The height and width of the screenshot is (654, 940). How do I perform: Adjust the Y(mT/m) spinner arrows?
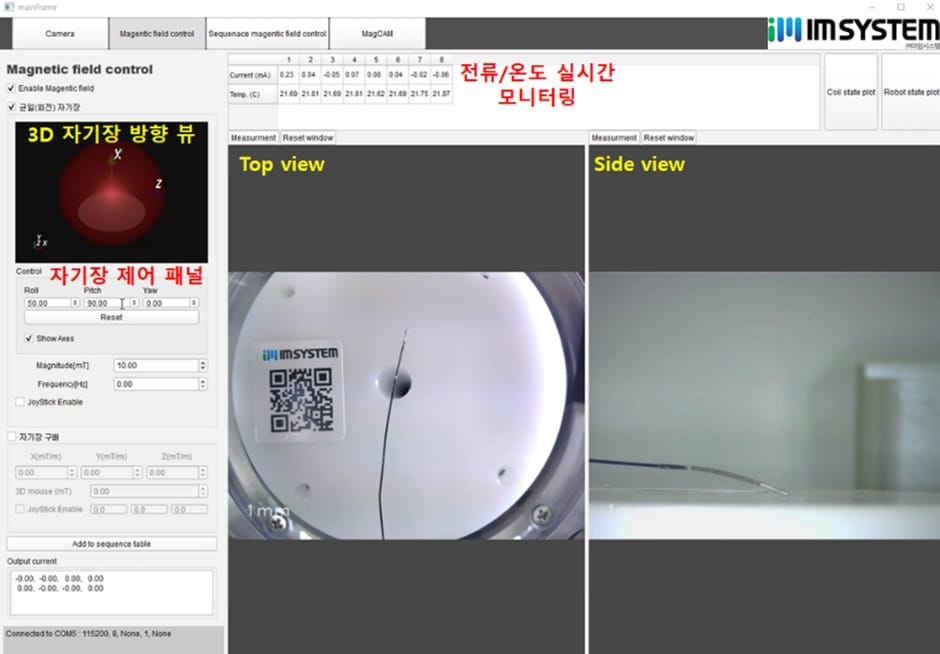pos(137,472)
